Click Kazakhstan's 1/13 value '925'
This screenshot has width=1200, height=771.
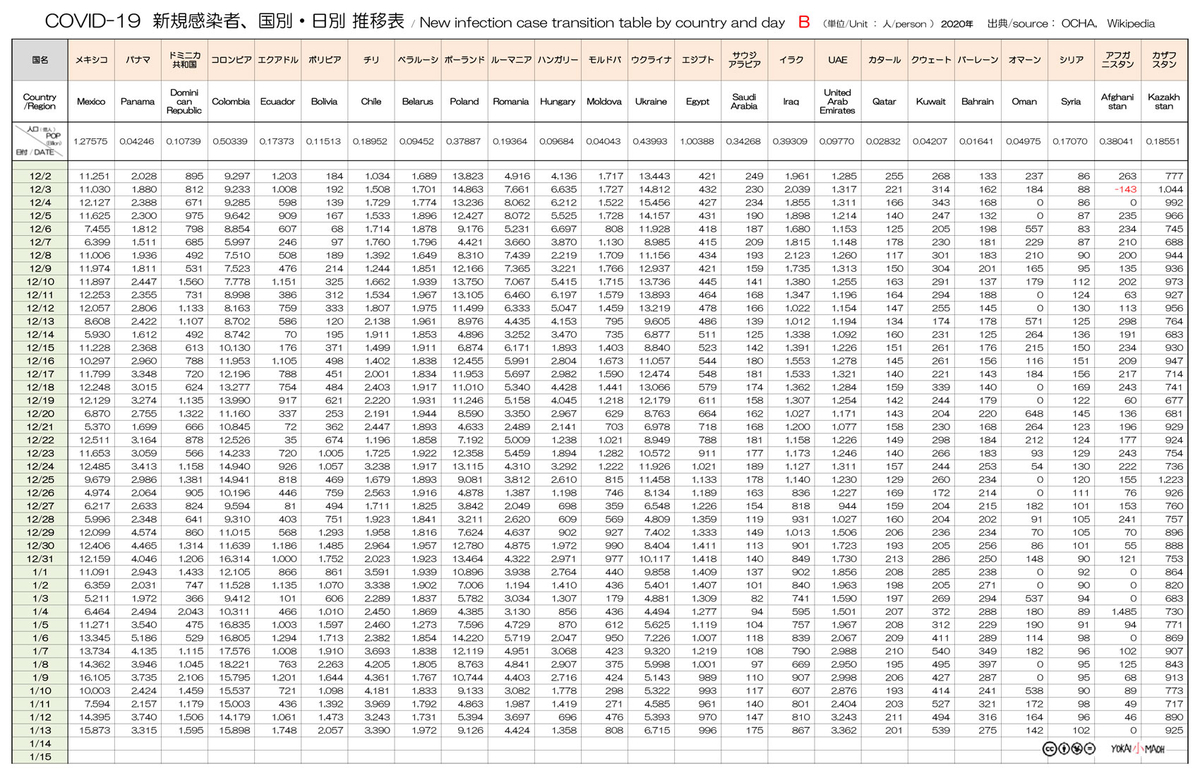[x=1175, y=729]
